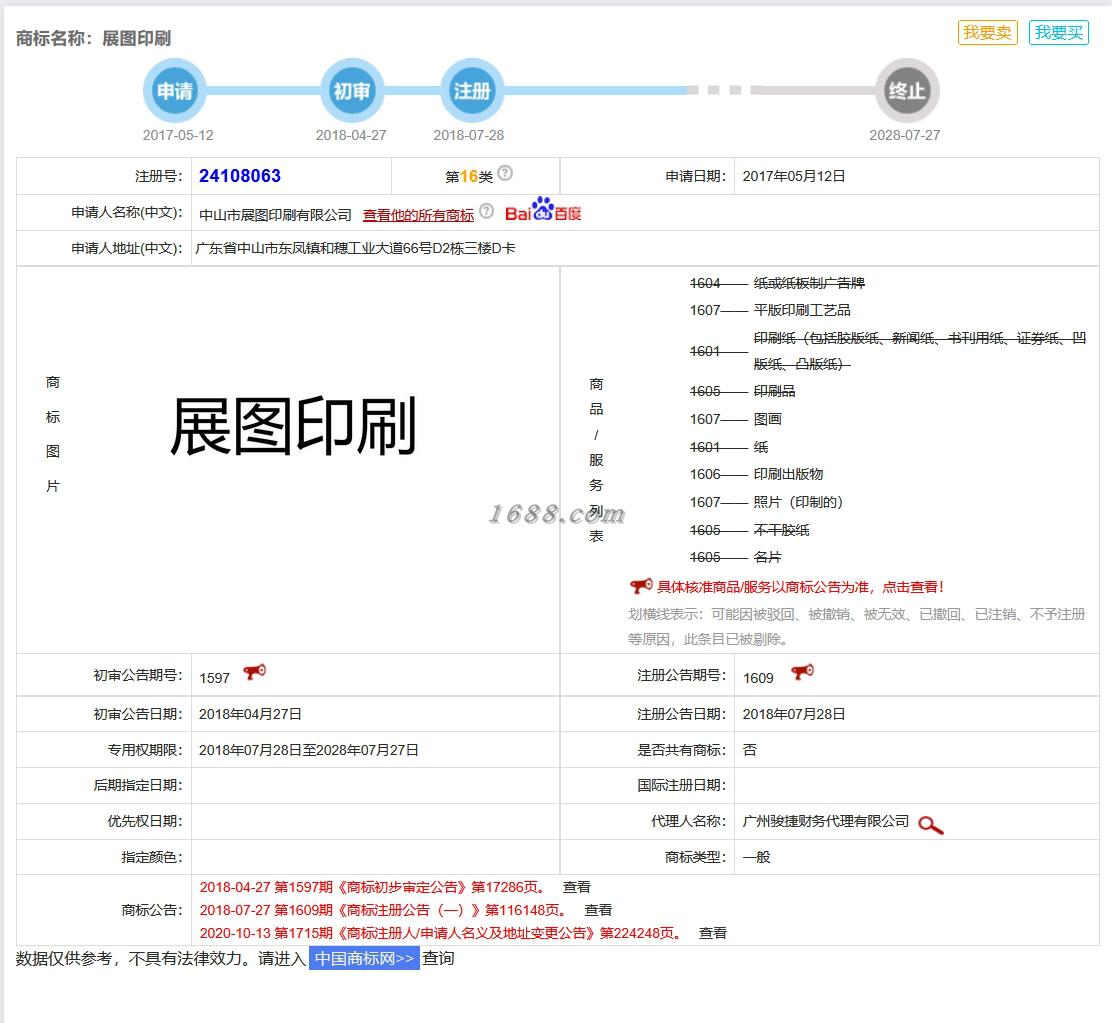Select application date 2017年05月12日
1112x1023 pixels.
(x=794, y=176)
